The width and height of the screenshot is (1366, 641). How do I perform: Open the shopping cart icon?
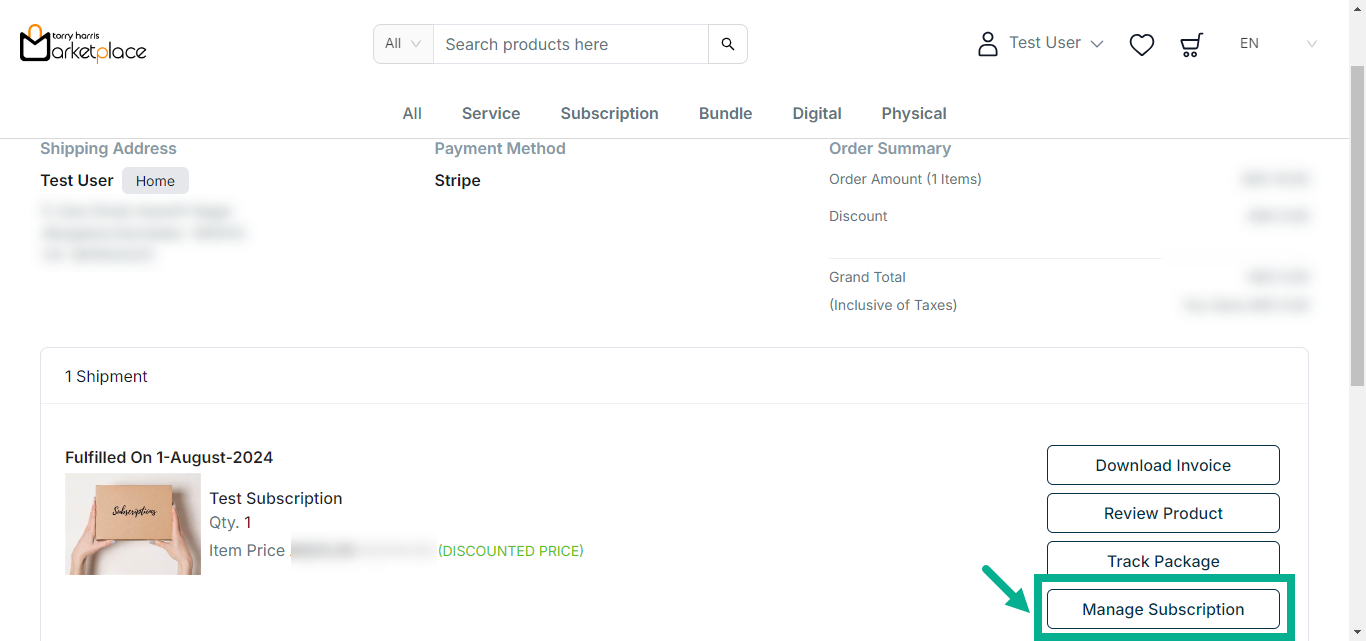[x=1191, y=44]
